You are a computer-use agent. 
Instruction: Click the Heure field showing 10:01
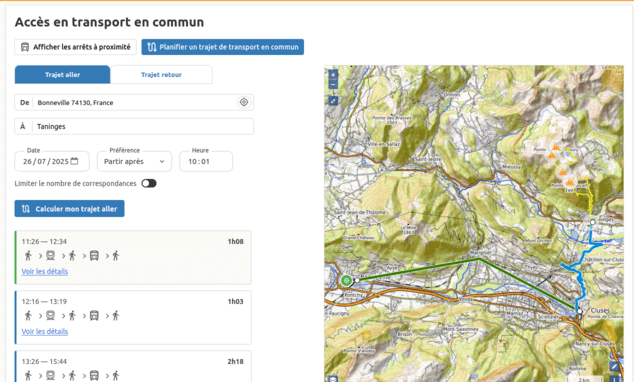tap(206, 161)
